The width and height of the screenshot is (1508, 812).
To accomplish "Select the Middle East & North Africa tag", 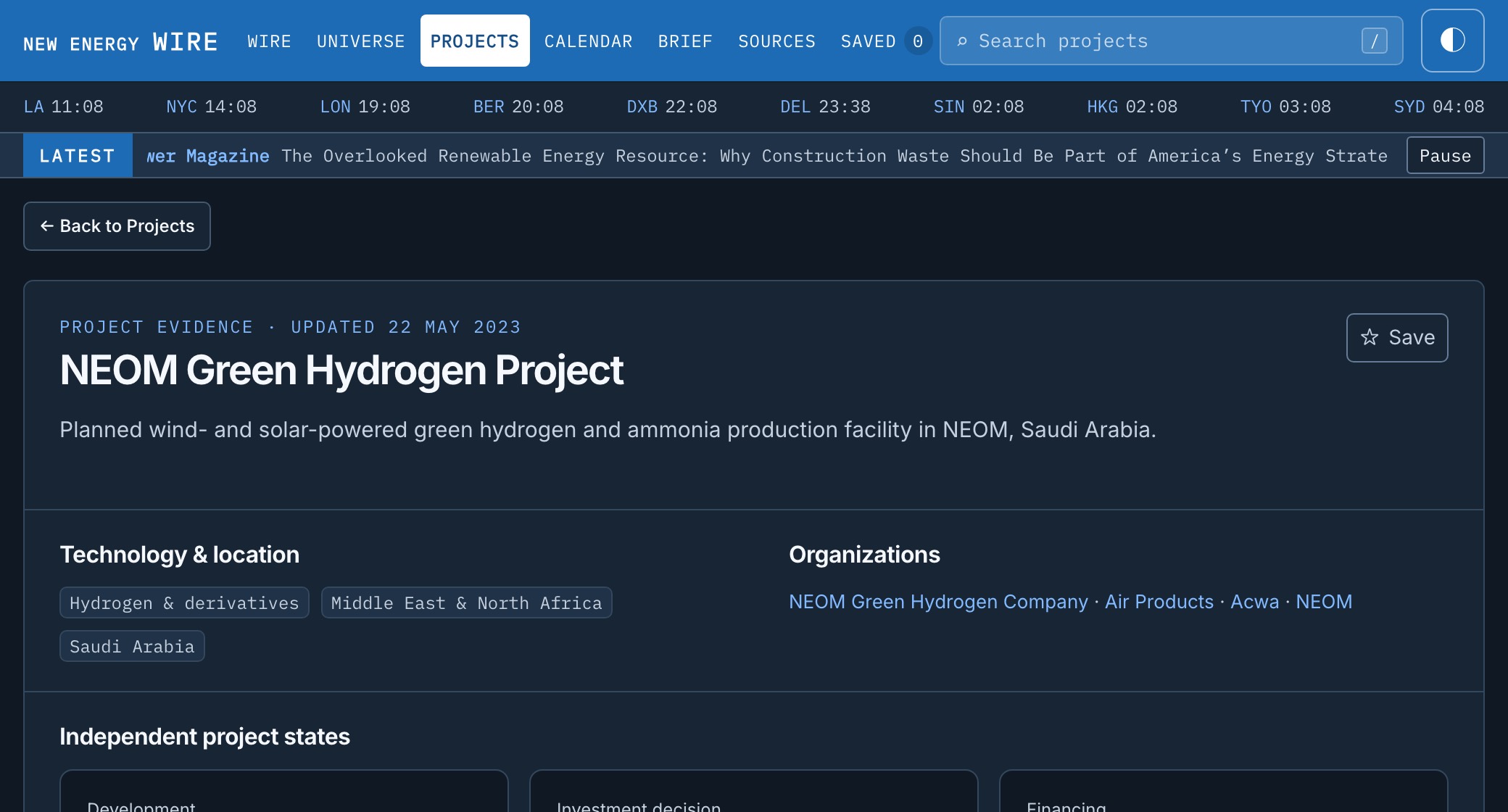I will tap(466, 603).
